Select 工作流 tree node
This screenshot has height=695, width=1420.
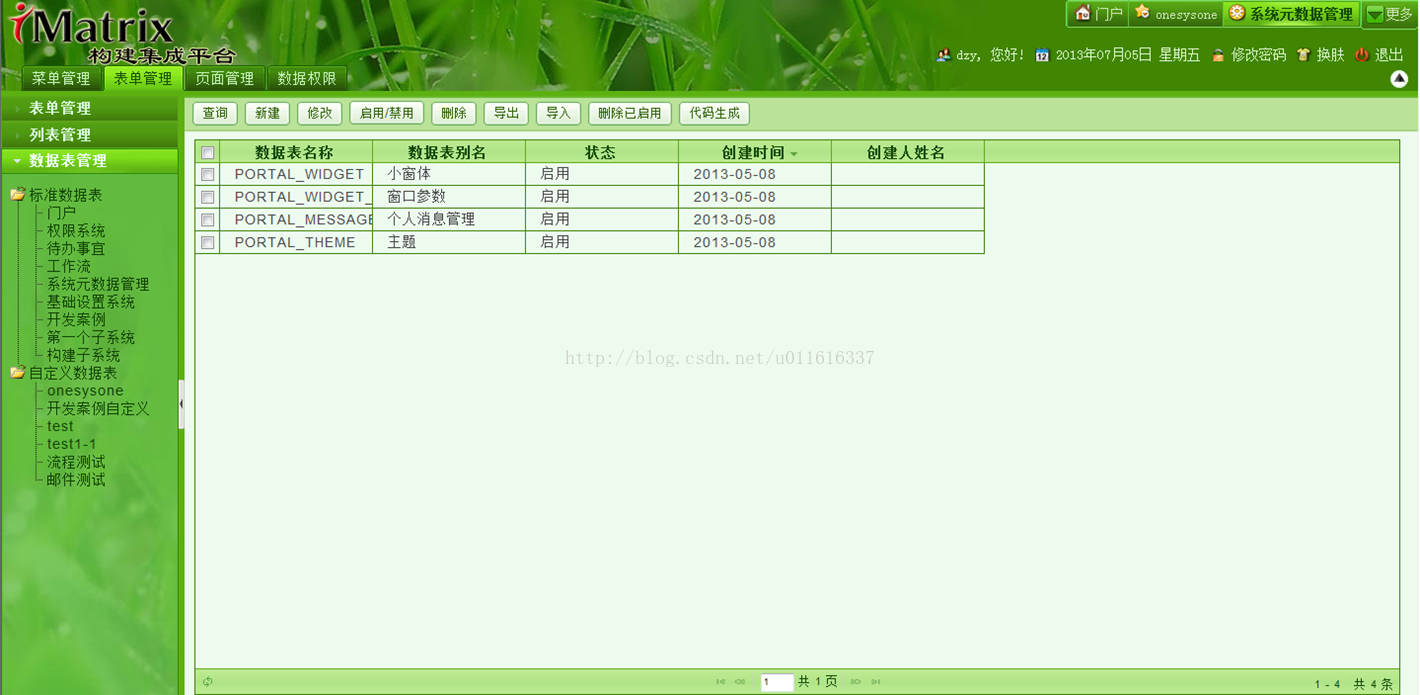tap(69, 266)
